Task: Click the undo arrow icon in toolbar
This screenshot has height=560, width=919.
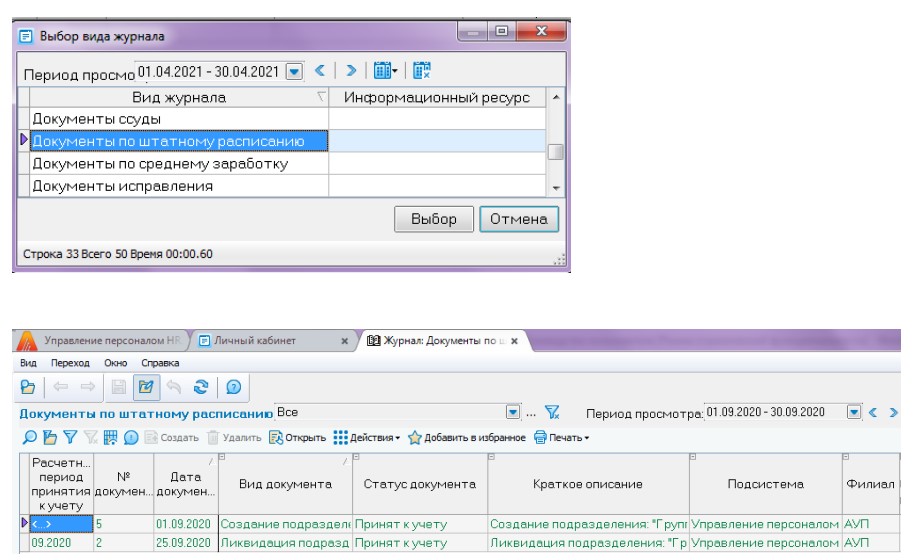Action: coord(173,387)
